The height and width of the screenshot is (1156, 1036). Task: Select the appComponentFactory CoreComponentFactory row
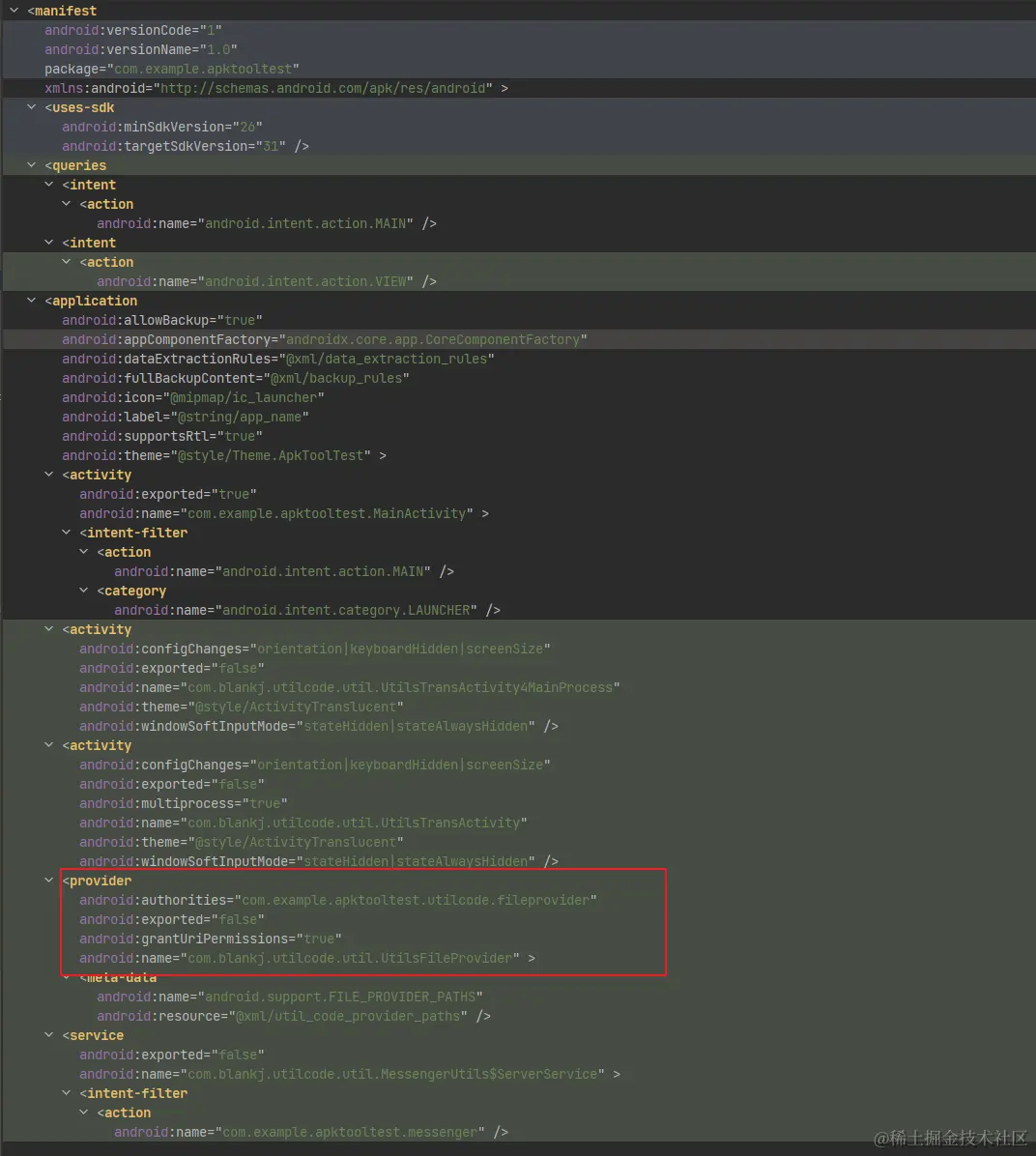[518, 339]
